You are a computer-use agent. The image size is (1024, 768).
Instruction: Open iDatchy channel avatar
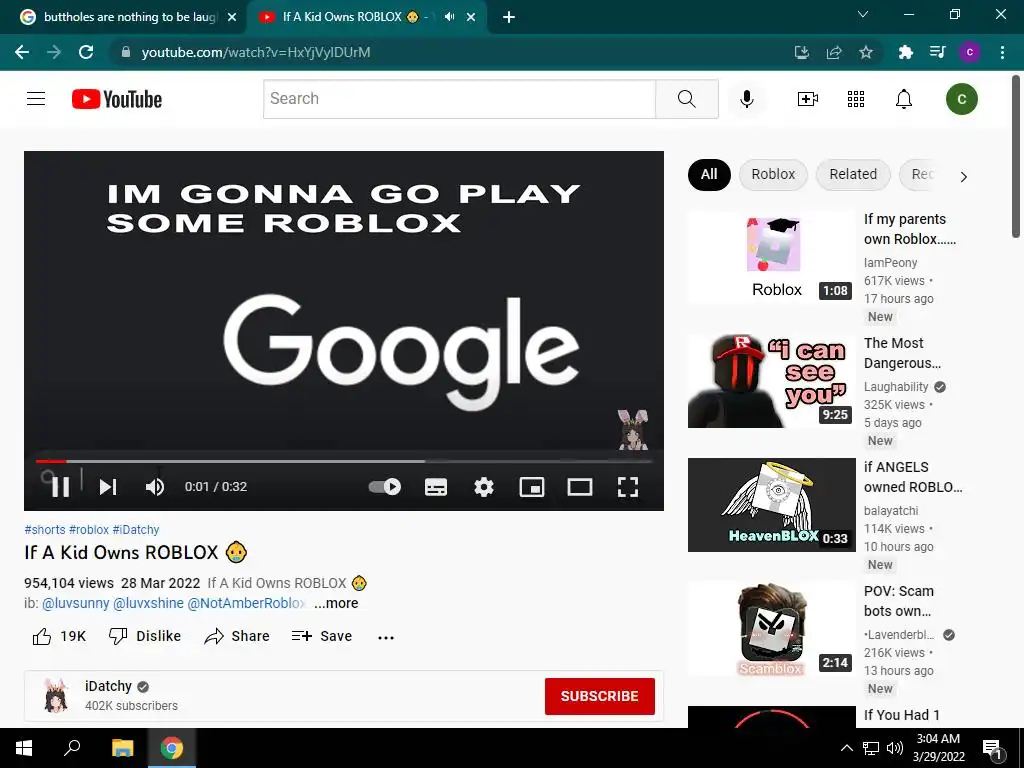pos(56,696)
